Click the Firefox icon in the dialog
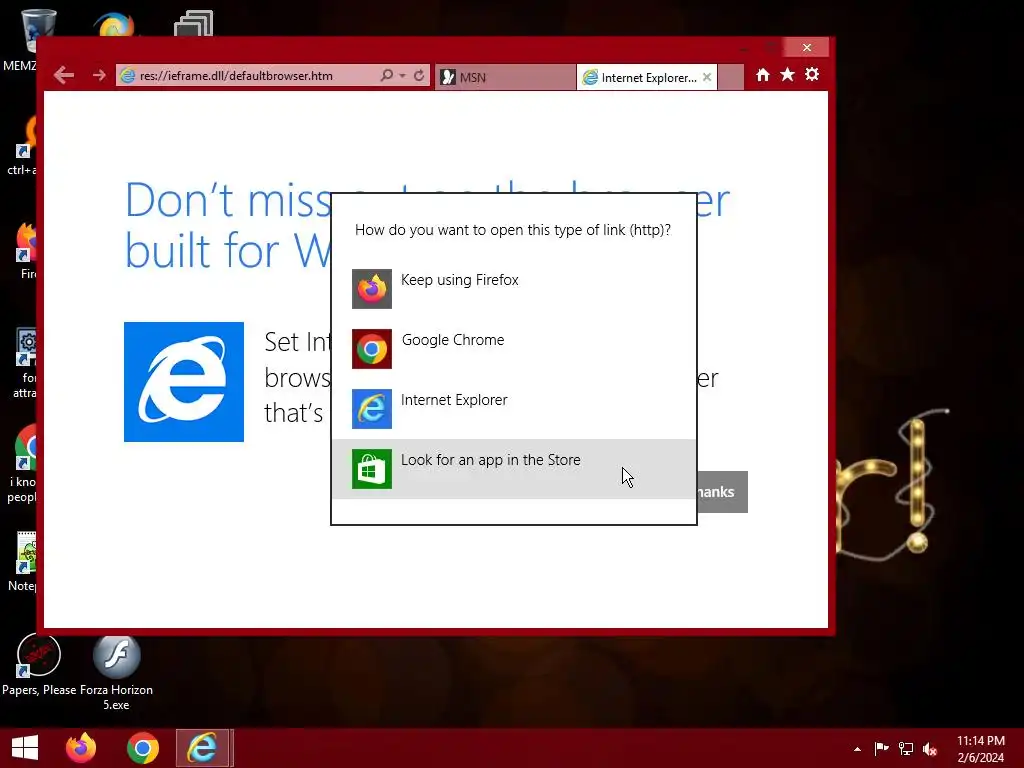 pyautogui.click(x=372, y=289)
